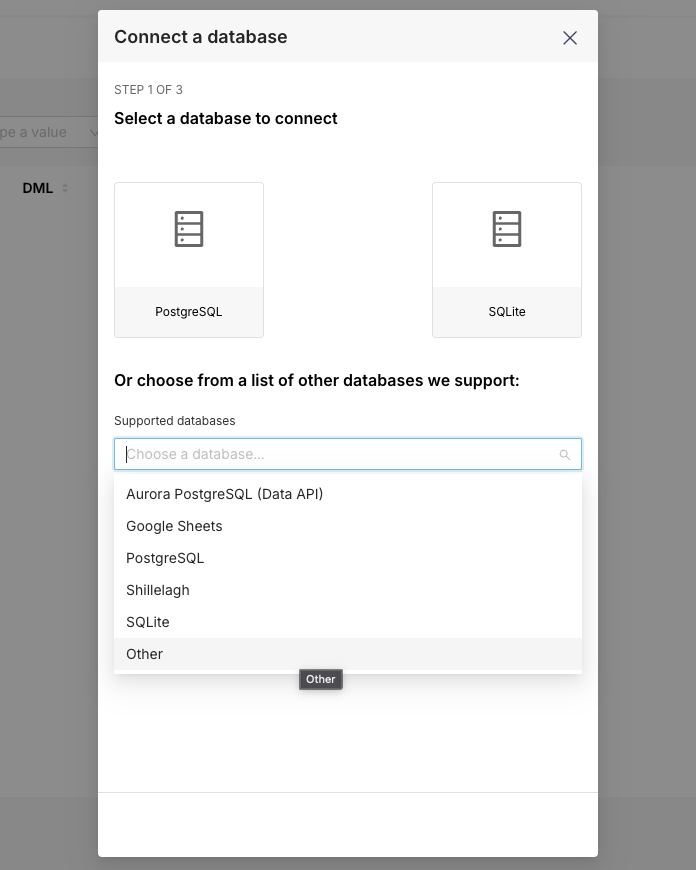696x870 pixels.
Task: Click the SQLite label on preferred card
Action: click(507, 312)
